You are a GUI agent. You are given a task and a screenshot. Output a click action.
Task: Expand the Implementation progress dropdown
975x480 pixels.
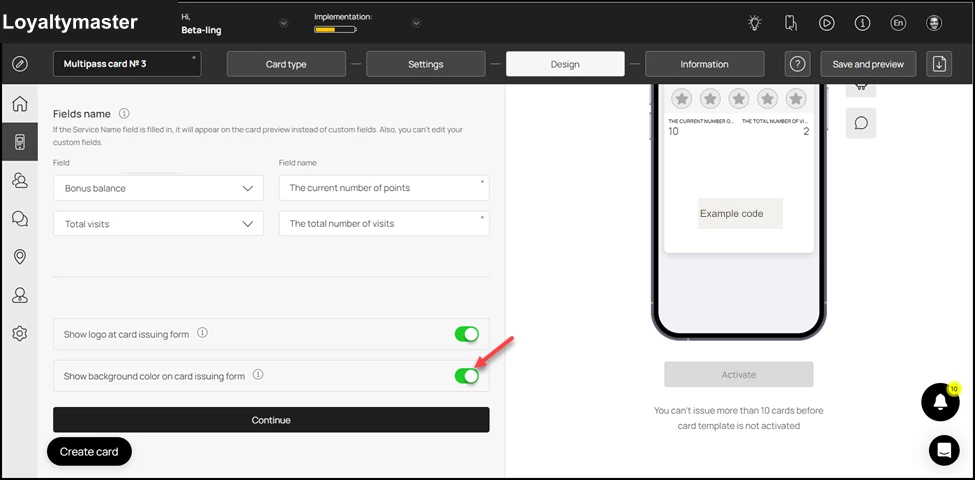click(416, 23)
